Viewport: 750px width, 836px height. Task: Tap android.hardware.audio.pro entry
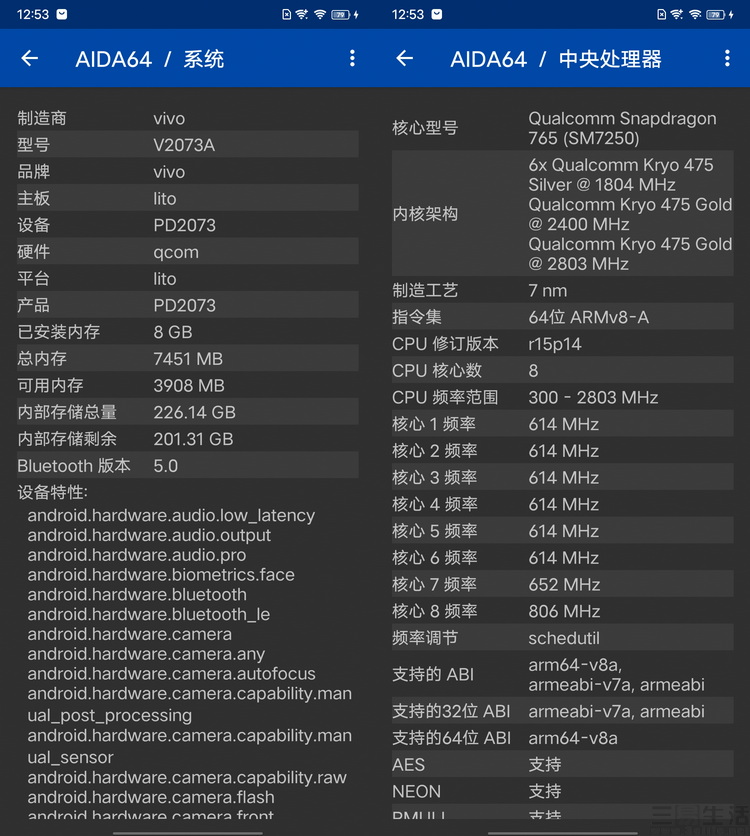[x=137, y=555]
